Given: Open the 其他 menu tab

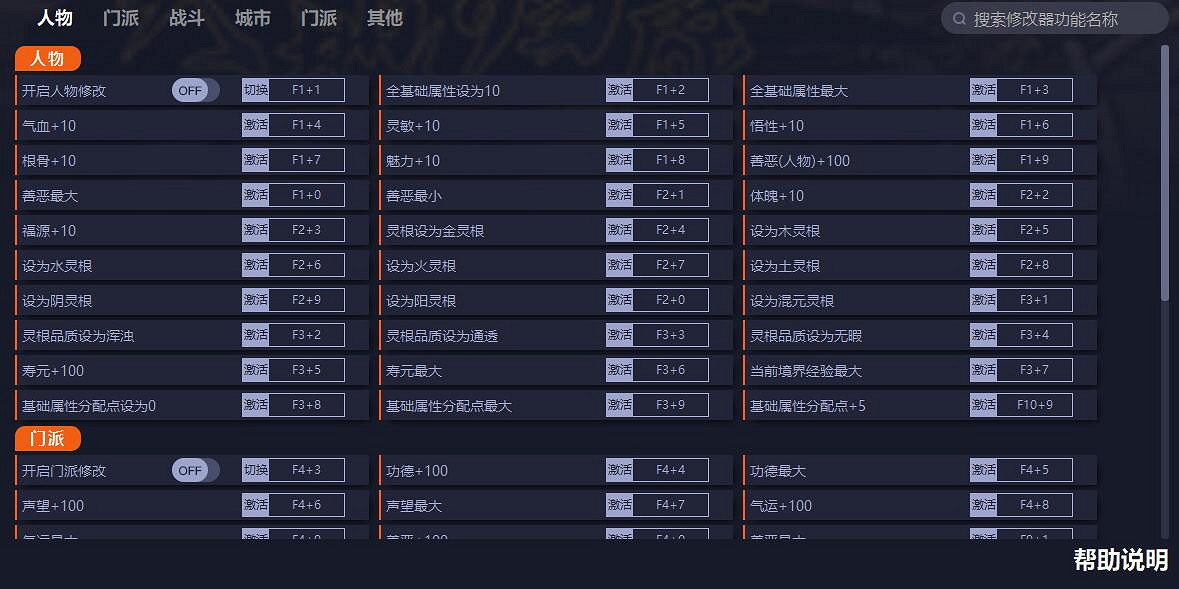Looking at the screenshot, I should pyautogui.click(x=384, y=17).
